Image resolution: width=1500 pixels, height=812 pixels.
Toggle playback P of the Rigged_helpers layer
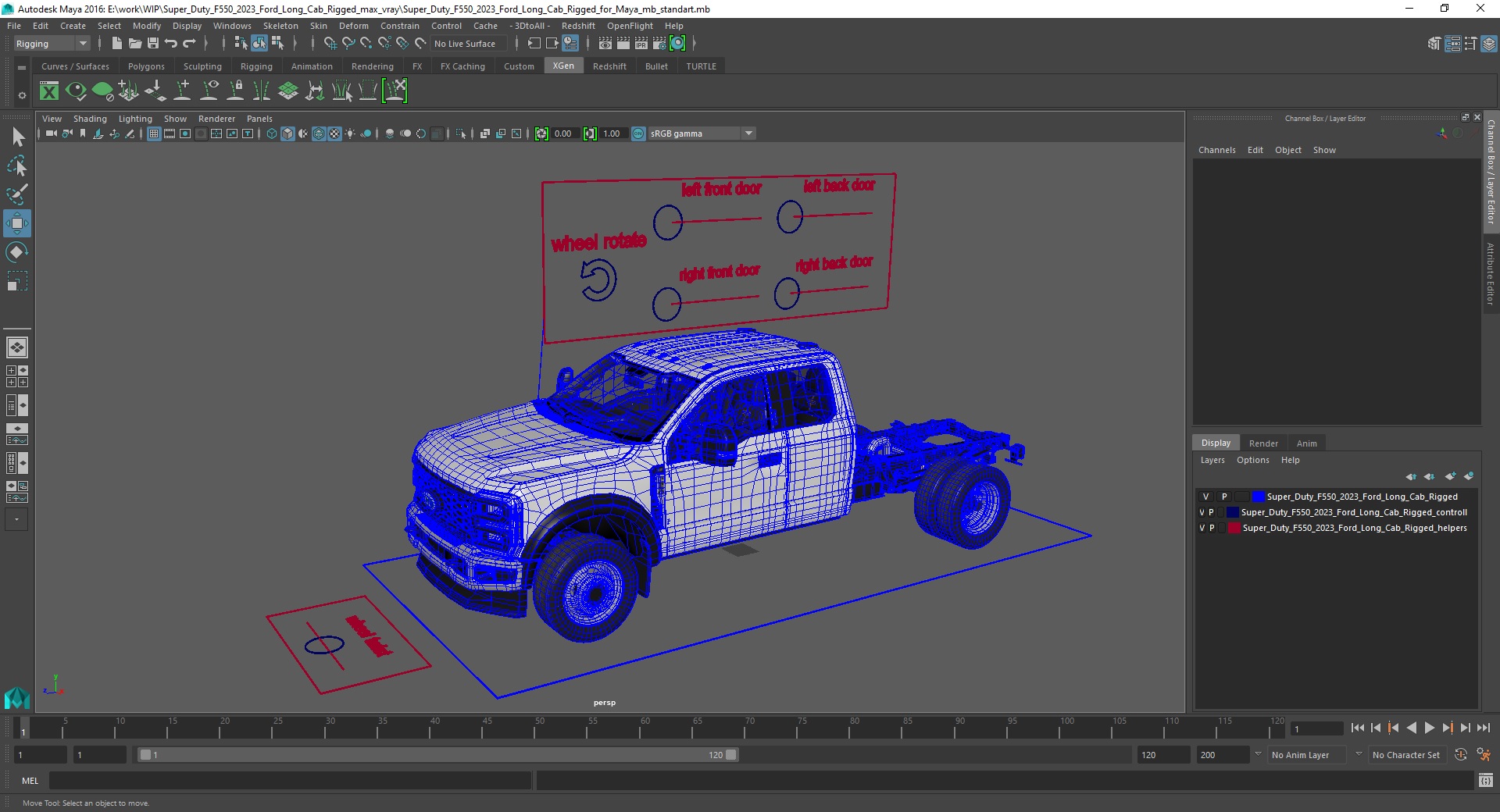click(x=1212, y=528)
